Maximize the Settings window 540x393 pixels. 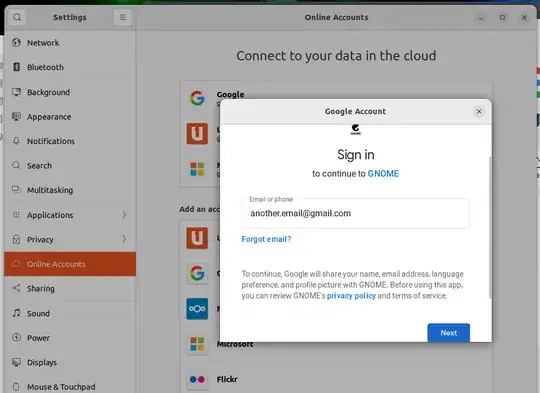coord(502,17)
